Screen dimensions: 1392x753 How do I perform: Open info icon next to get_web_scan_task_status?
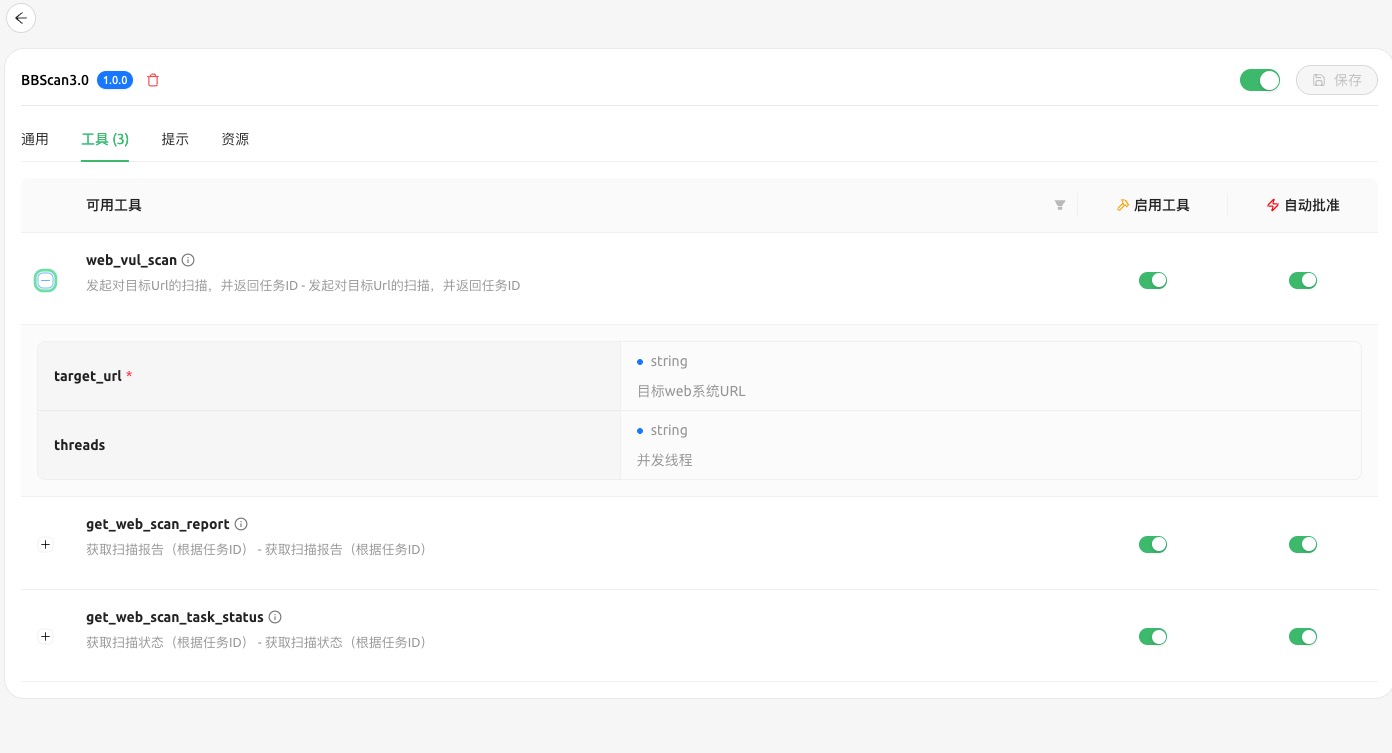pyautogui.click(x=275, y=617)
